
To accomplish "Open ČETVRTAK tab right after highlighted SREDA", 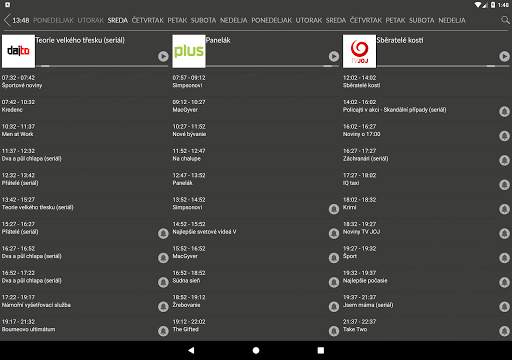I will (x=148, y=20).
